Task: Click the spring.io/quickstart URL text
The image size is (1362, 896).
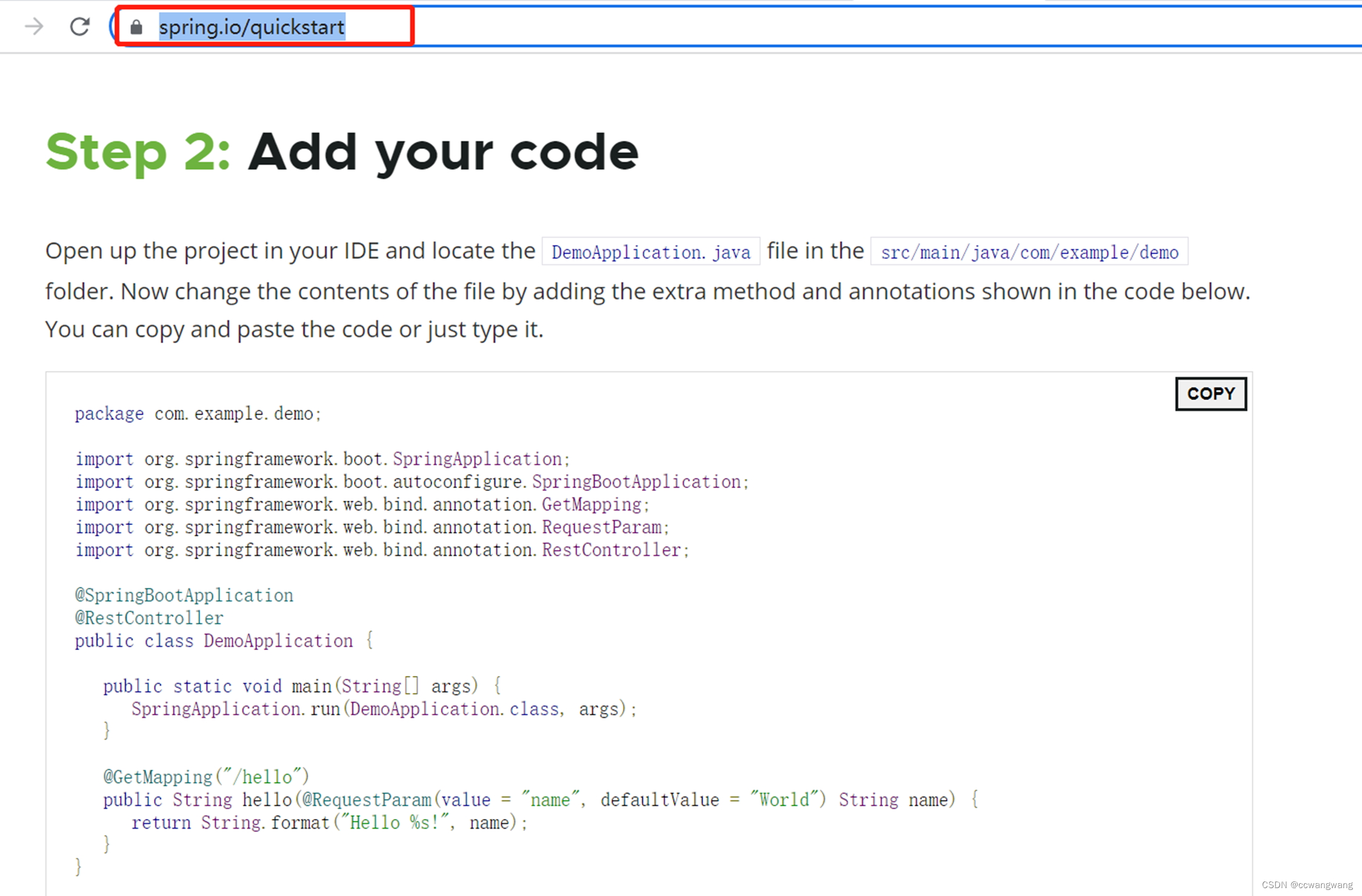Action: pos(252,27)
